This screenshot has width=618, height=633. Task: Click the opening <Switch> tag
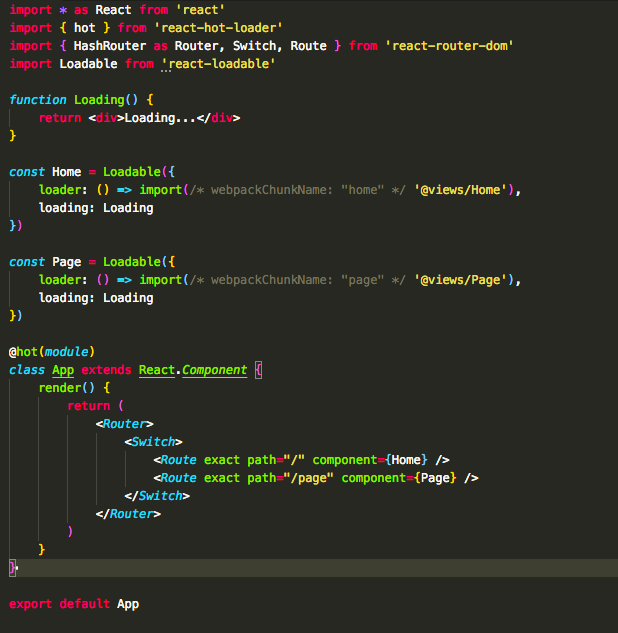click(x=153, y=442)
